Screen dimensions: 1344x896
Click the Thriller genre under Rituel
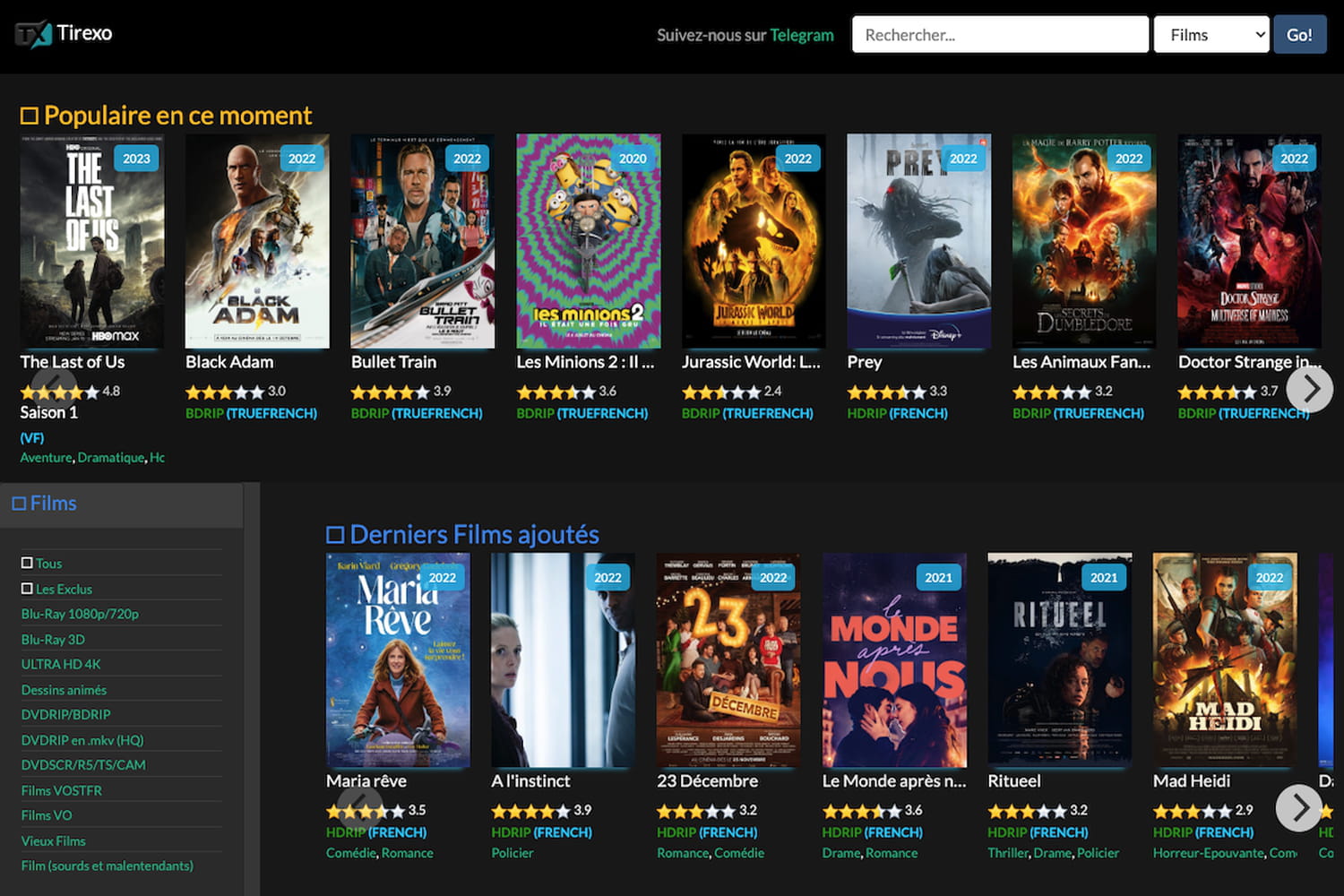(1008, 853)
